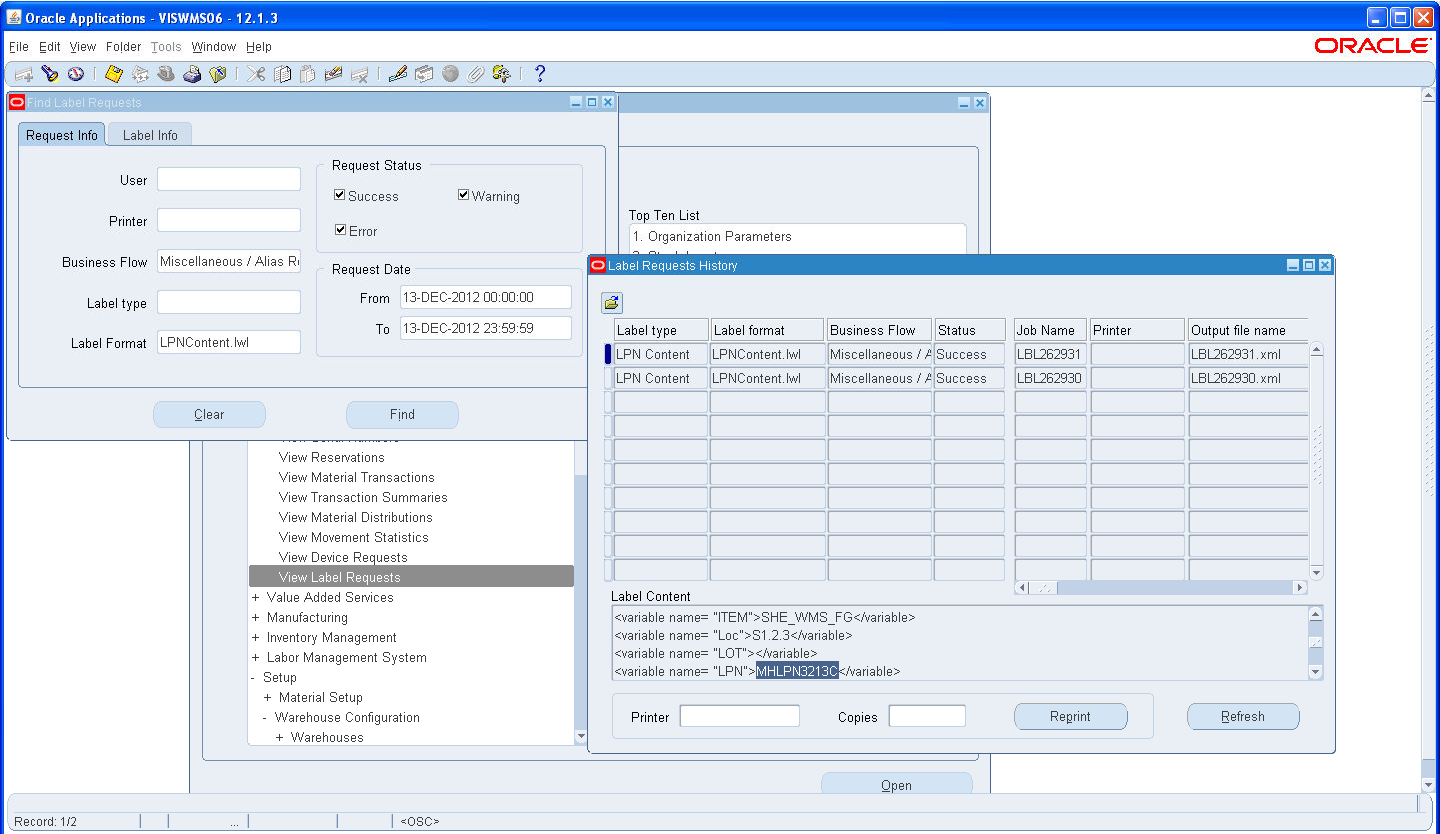Click the Help question mark icon
This screenshot has width=1440, height=834.
[540, 73]
